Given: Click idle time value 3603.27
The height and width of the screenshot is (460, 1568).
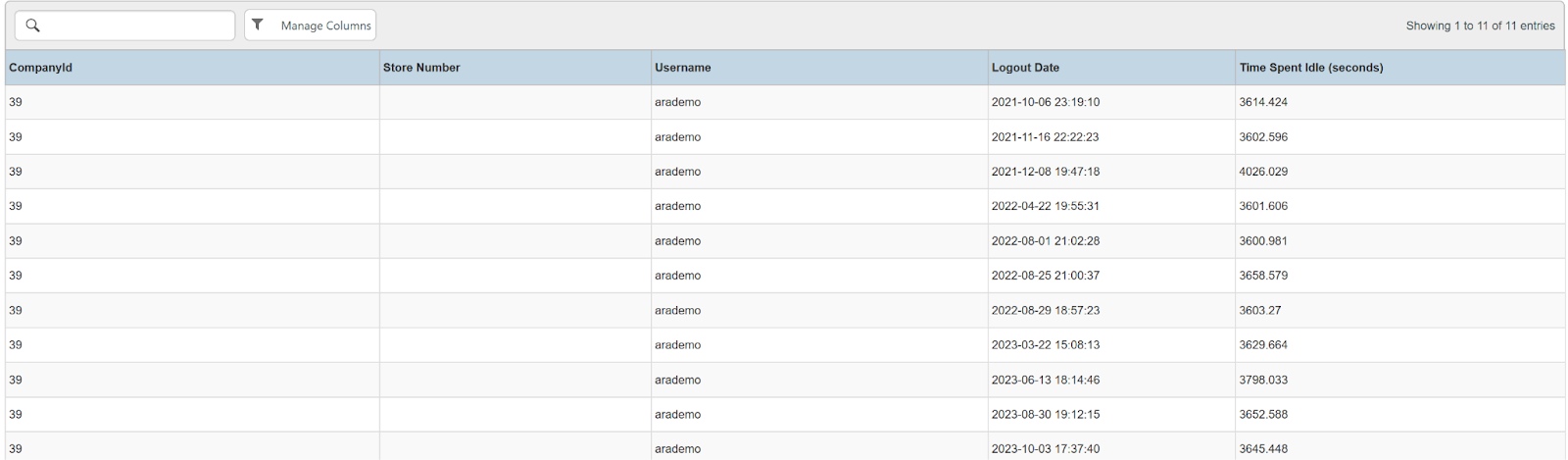Looking at the screenshot, I should click(1259, 310).
